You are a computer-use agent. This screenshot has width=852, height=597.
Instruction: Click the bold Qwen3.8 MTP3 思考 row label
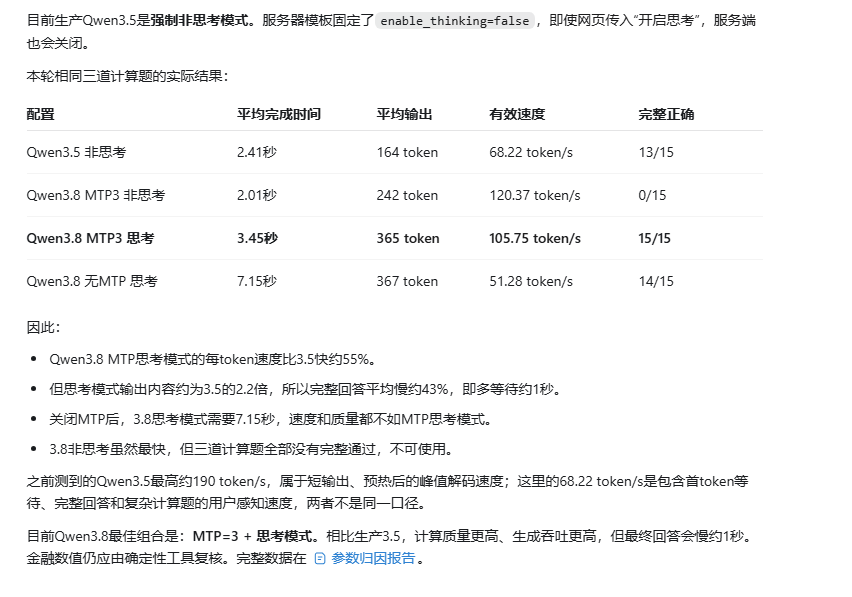[90, 238]
